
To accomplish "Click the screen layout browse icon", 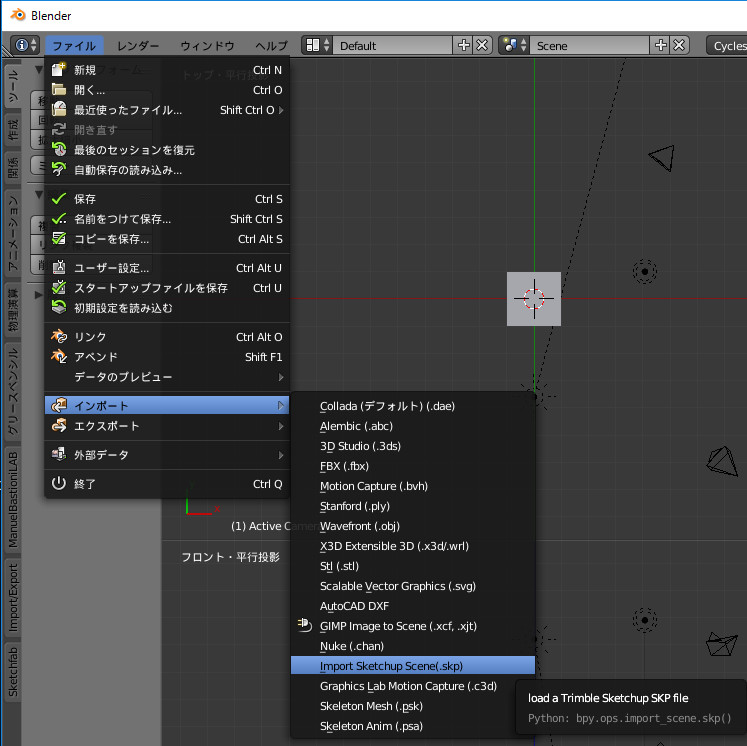I will point(317,45).
